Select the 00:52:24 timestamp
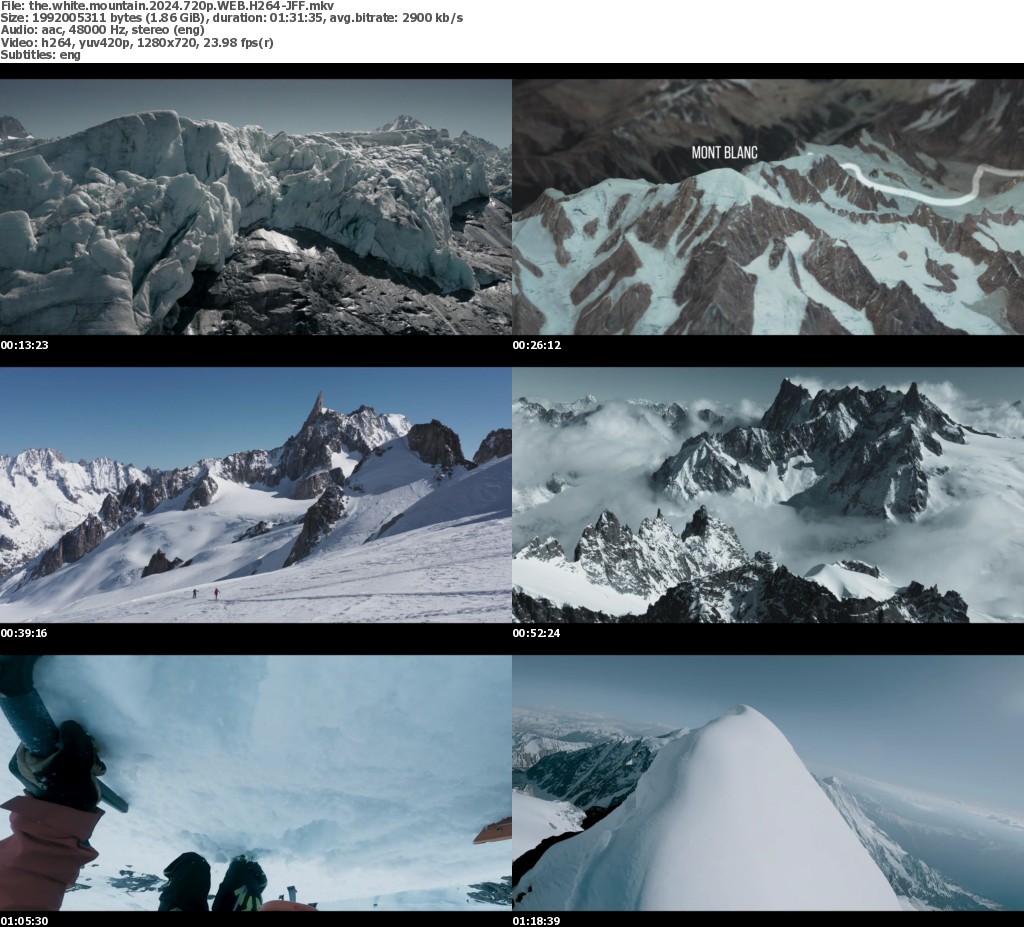Viewport: 1024px width, 927px height. click(x=537, y=633)
